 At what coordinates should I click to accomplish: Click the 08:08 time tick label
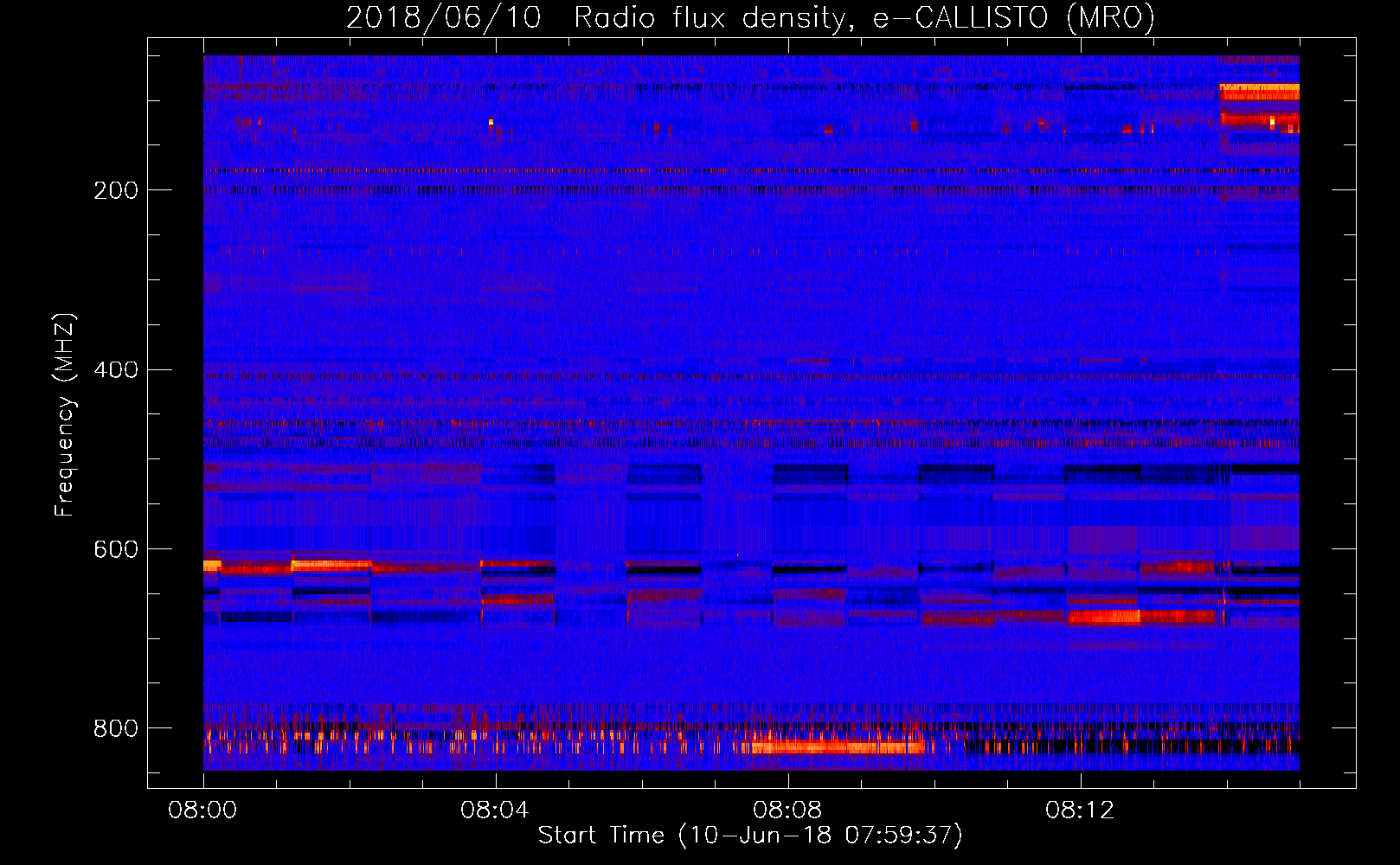(x=787, y=811)
